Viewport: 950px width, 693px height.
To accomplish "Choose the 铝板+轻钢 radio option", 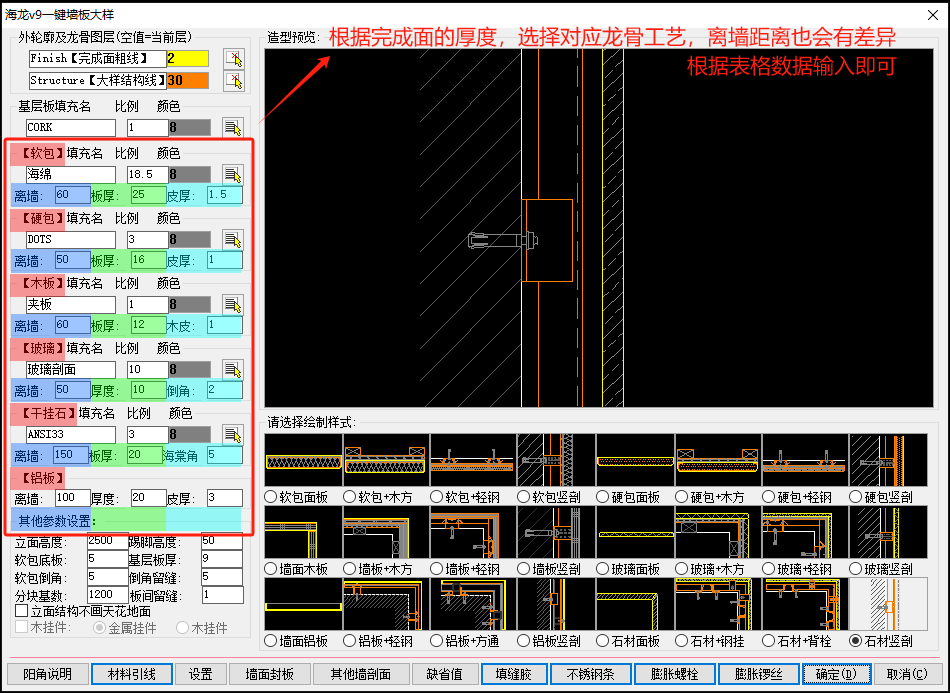I will point(350,641).
